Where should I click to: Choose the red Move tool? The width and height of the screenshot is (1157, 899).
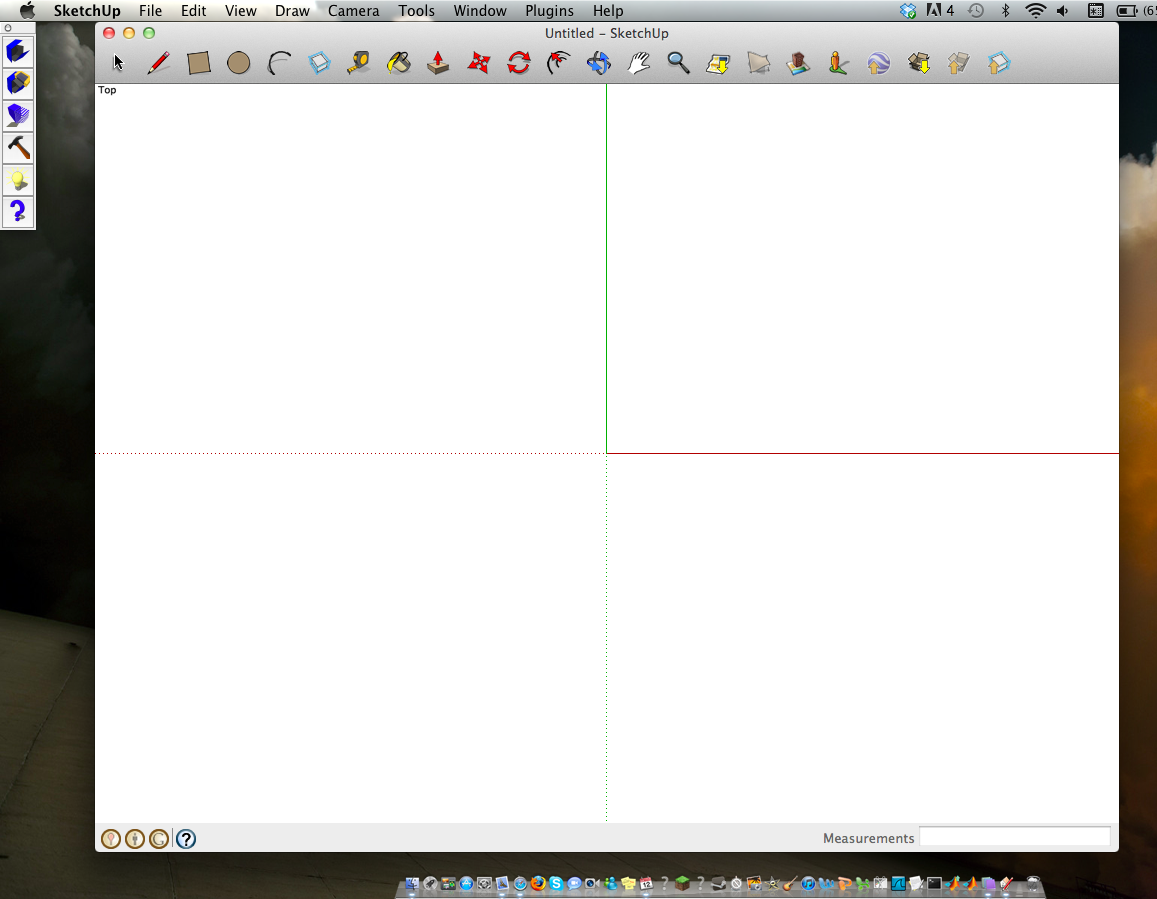coord(479,63)
